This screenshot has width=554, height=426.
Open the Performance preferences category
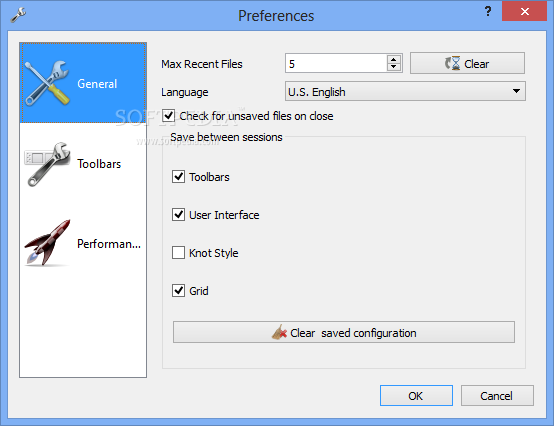pyautogui.click(x=83, y=243)
